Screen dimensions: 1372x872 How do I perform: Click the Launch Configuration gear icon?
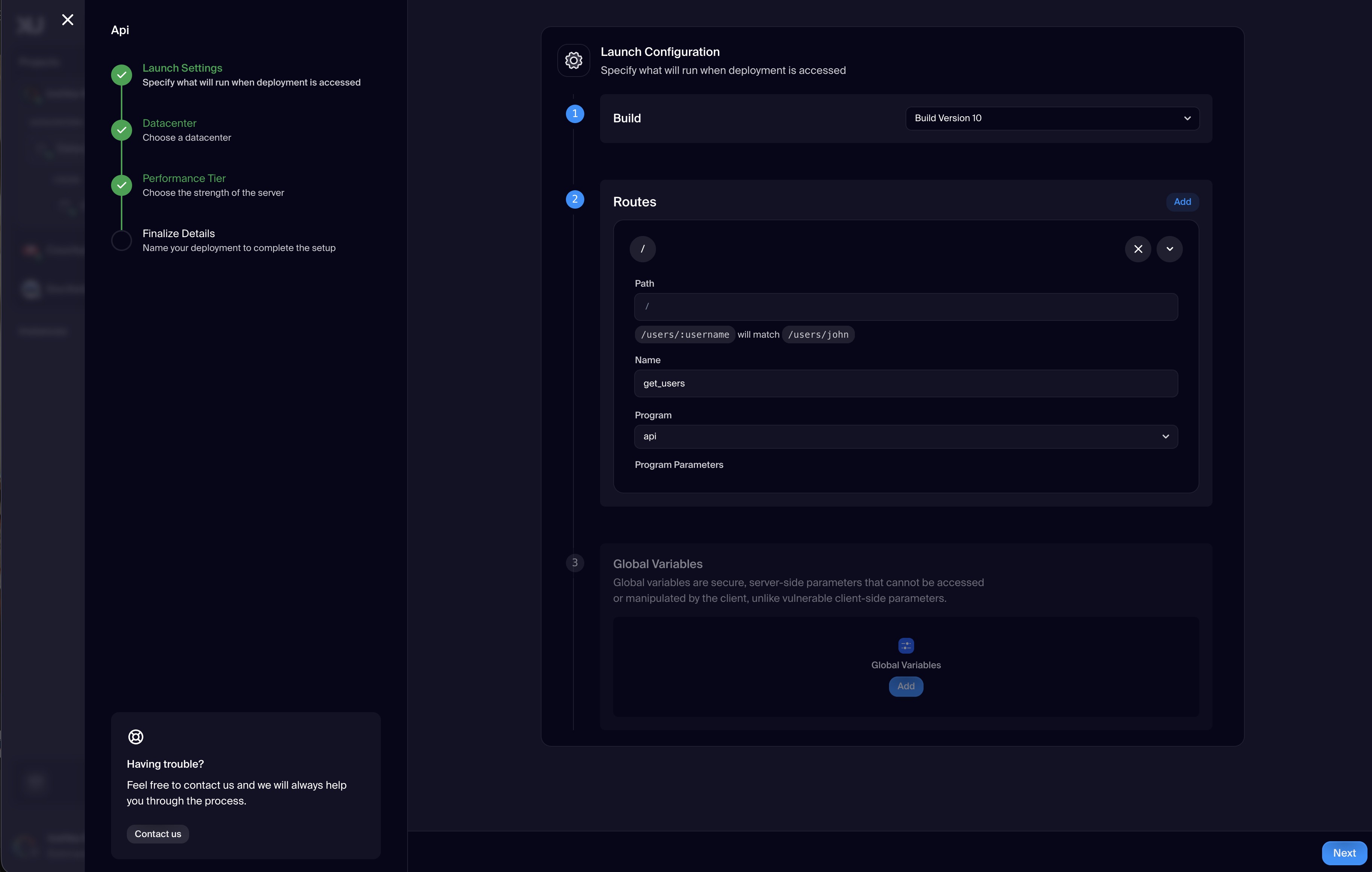pyautogui.click(x=573, y=60)
